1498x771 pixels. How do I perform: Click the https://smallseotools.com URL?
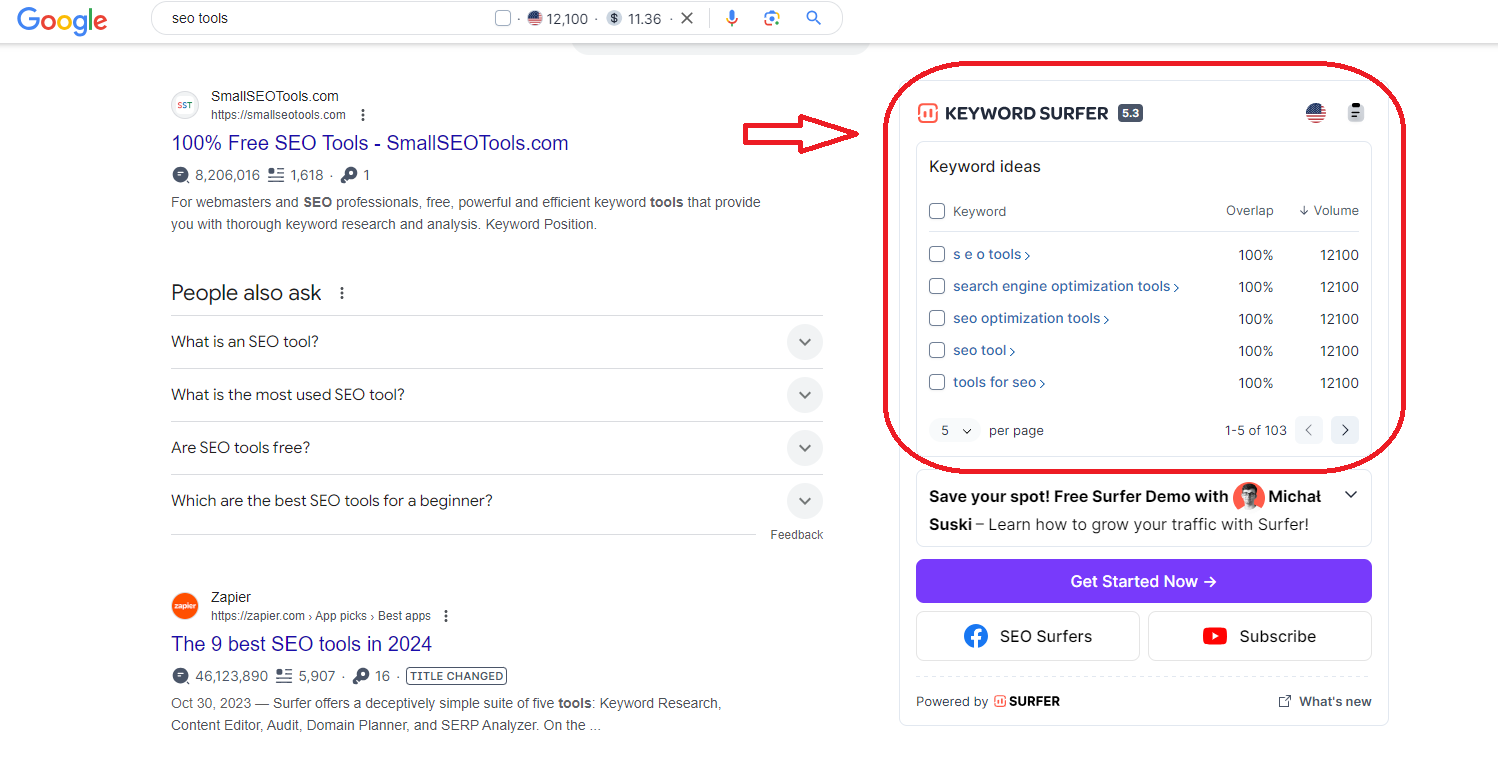278,115
